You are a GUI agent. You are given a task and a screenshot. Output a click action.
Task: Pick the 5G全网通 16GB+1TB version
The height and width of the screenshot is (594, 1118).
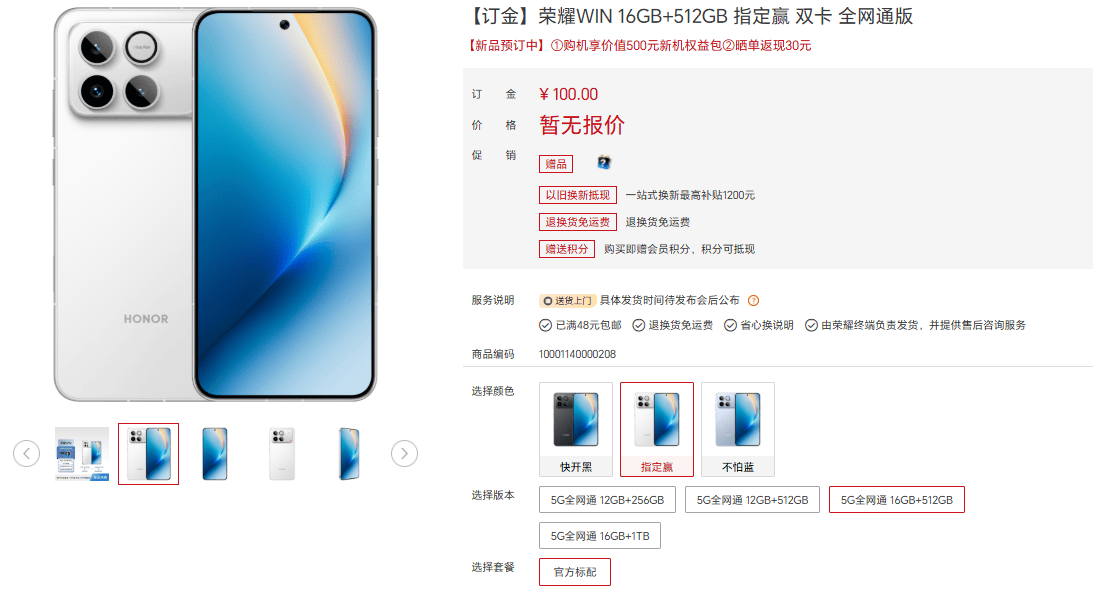point(600,536)
